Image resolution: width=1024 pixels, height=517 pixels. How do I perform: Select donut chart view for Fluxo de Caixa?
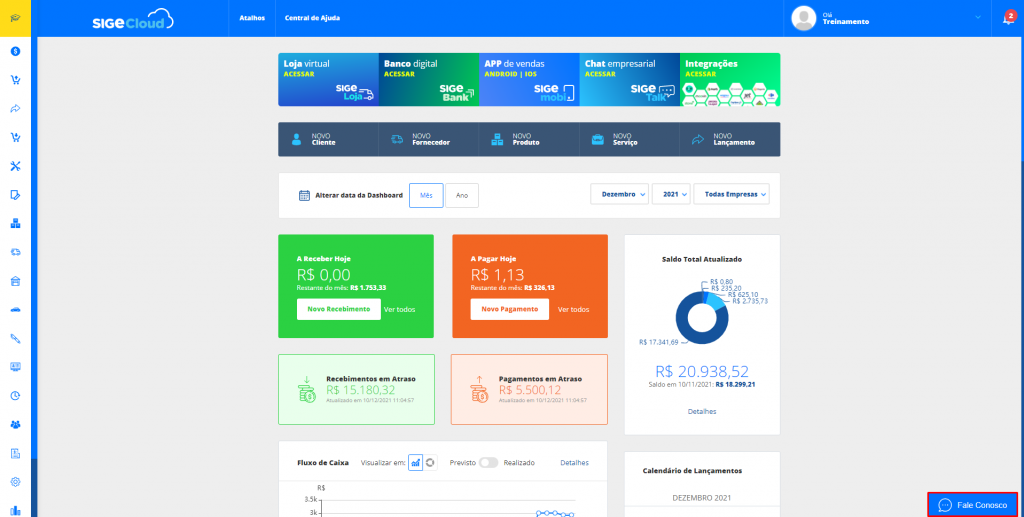coord(430,462)
